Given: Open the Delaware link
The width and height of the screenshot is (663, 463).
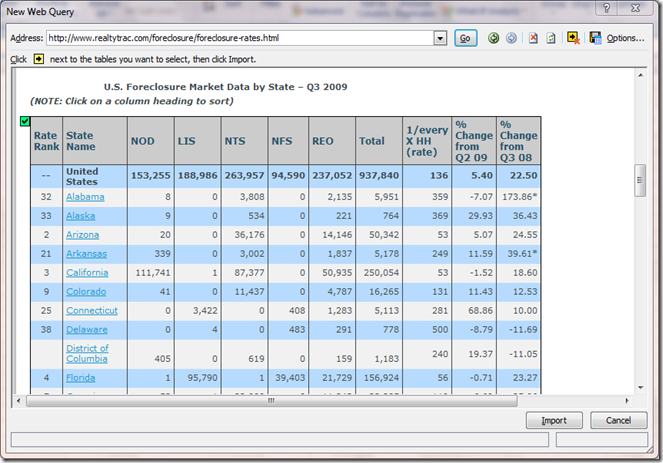Looking at the screenshot, I should tap(87, 330).
